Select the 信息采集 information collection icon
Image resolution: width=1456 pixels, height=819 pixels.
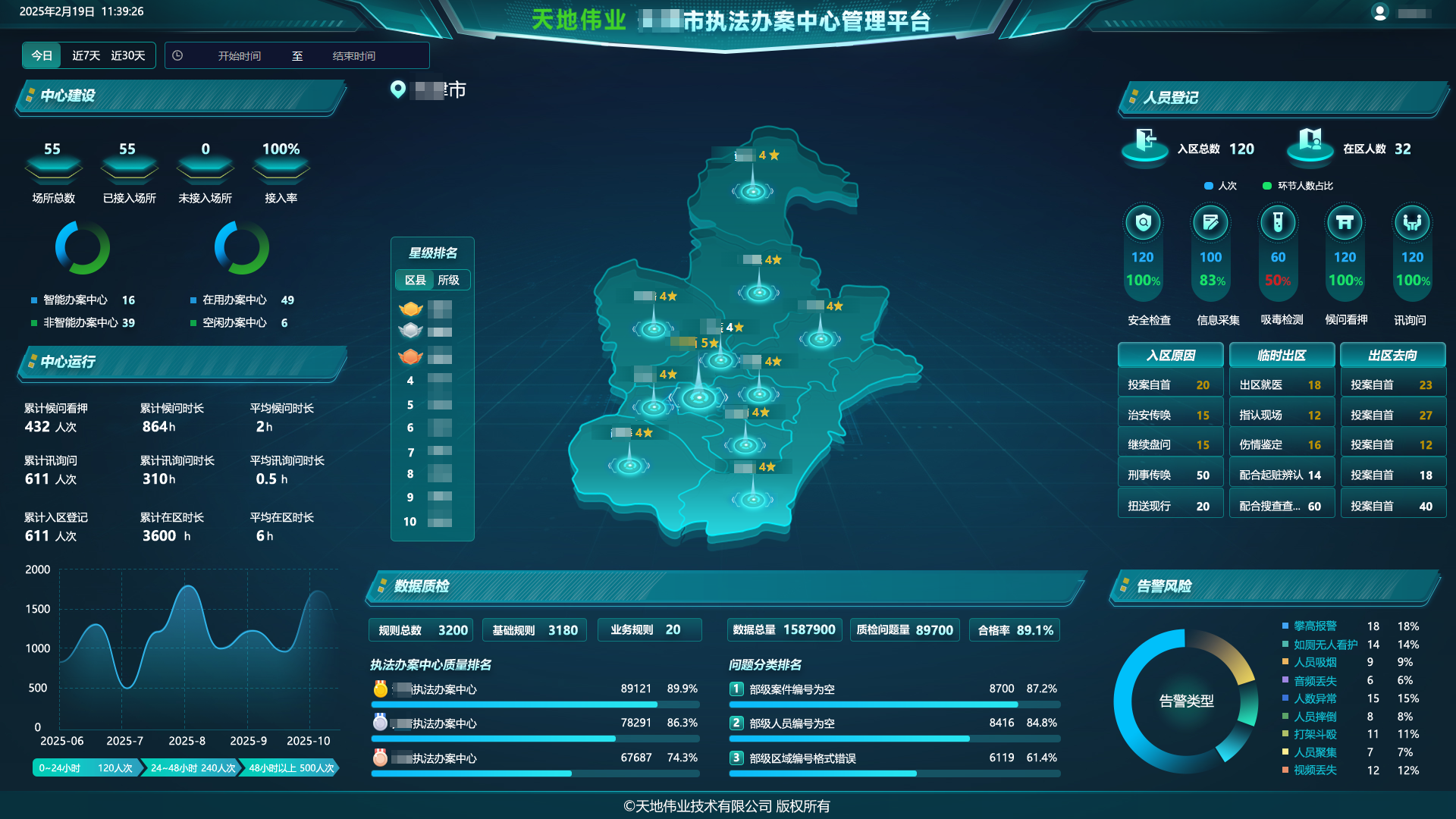[1210, 223]
